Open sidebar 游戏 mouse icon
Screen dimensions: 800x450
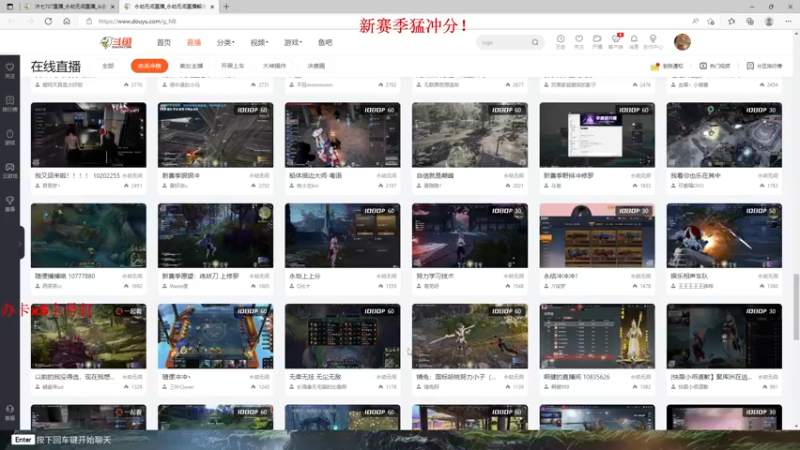10,137
